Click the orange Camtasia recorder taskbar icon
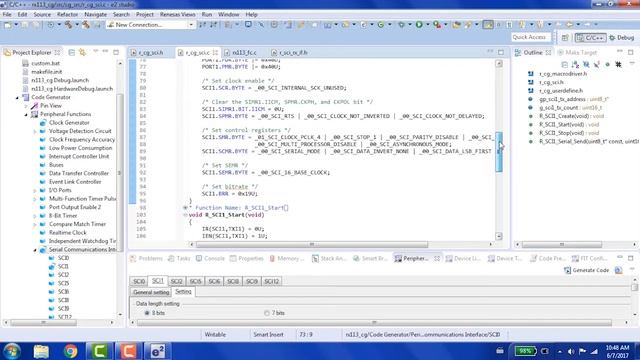The width and height of the screenshot is (640, 360). pos(128,351)
